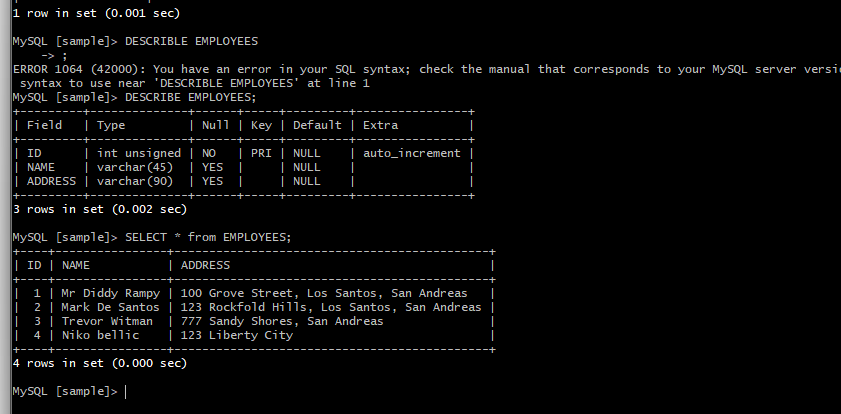The height and width of the screenshot is (414, 841).
Task: Click the 'Field' column header
Action: 45,125
